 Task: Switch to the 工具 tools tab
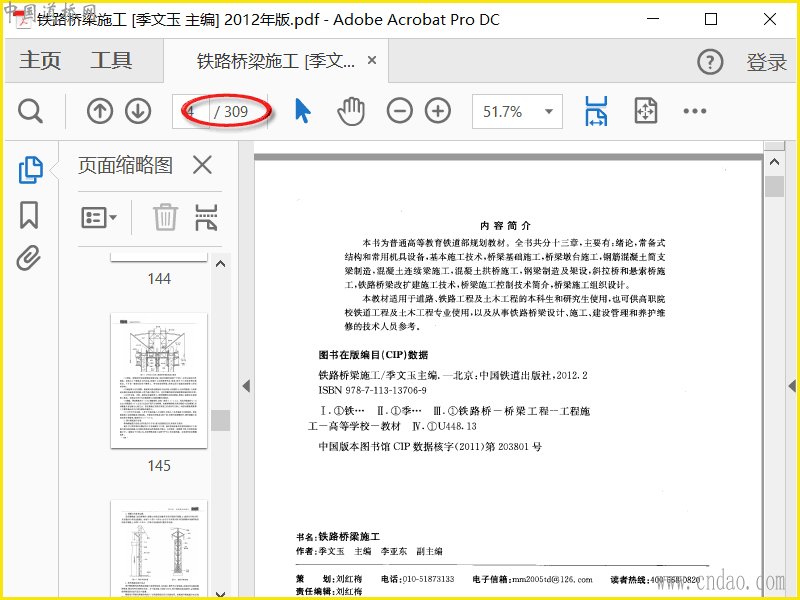[111, 61]
